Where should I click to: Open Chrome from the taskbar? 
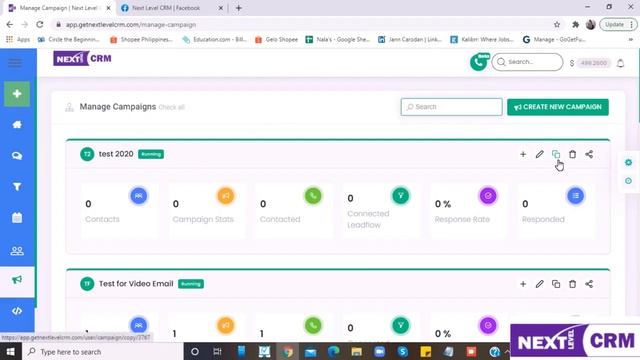287,351
